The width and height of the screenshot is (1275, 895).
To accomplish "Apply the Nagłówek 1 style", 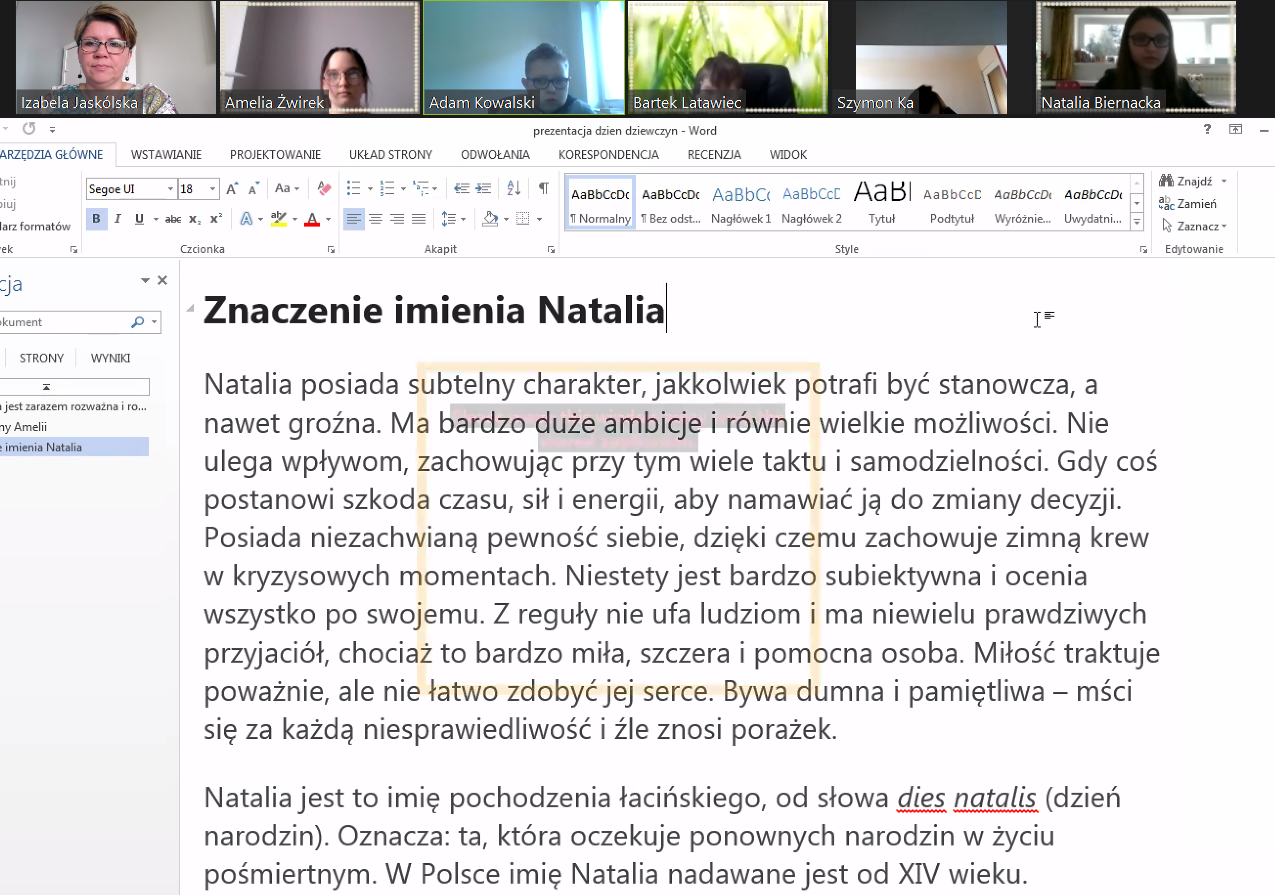I will pos(741,203).
